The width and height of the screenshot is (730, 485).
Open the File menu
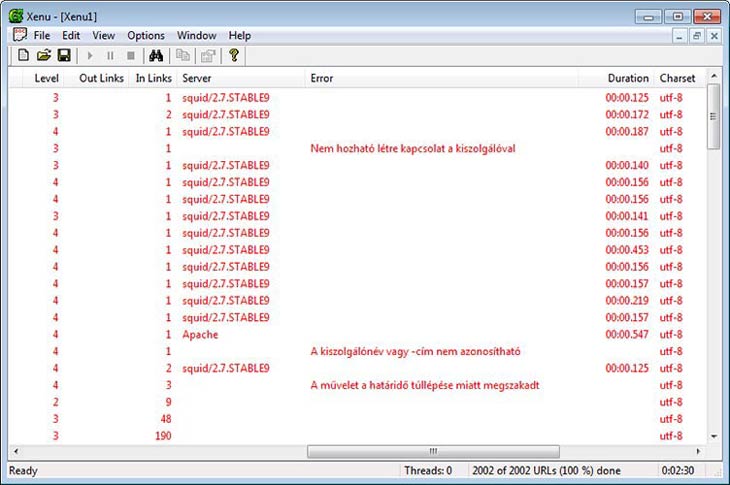tap(41, 36)
